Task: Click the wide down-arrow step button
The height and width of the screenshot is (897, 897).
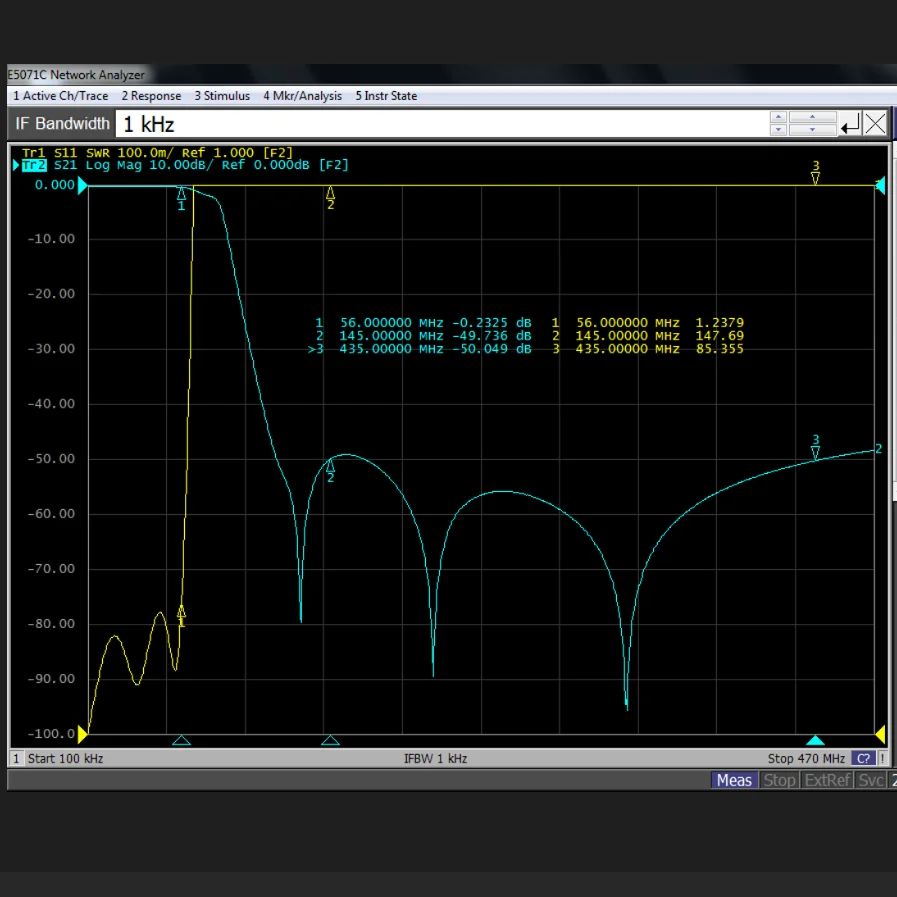Action: (812, 130)
